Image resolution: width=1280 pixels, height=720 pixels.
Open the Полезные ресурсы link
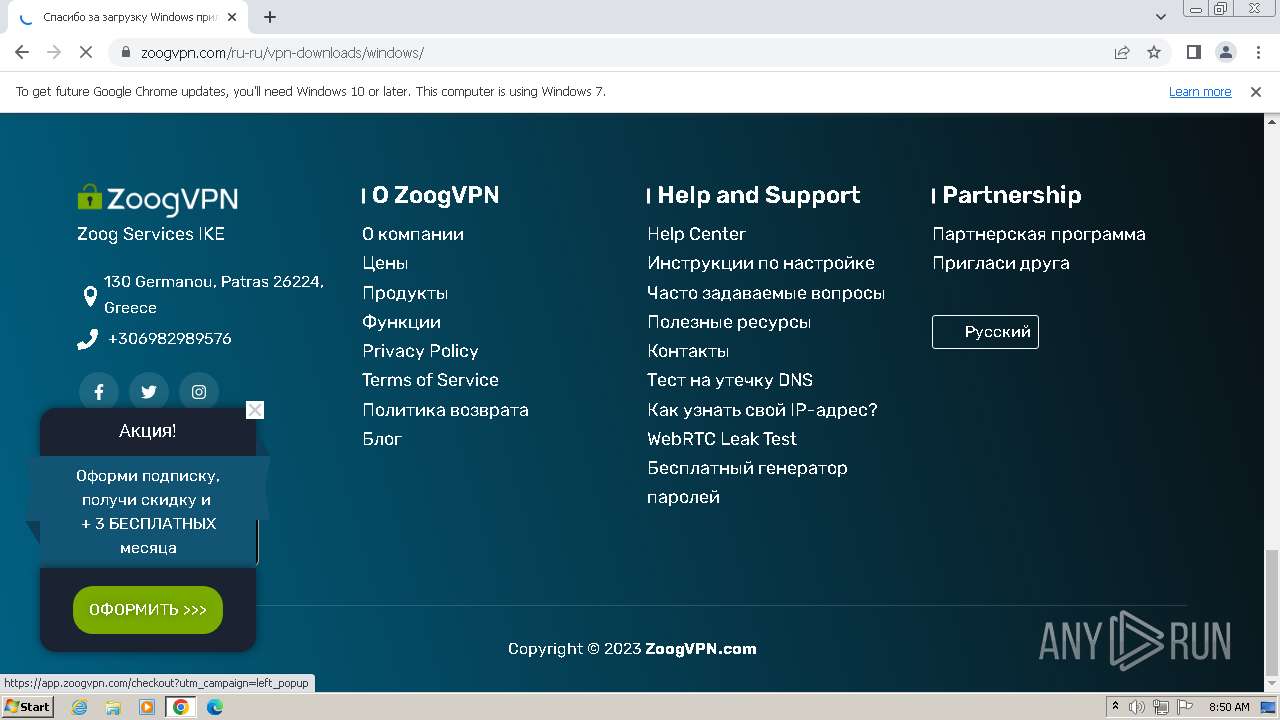click(x=729, y=322)
